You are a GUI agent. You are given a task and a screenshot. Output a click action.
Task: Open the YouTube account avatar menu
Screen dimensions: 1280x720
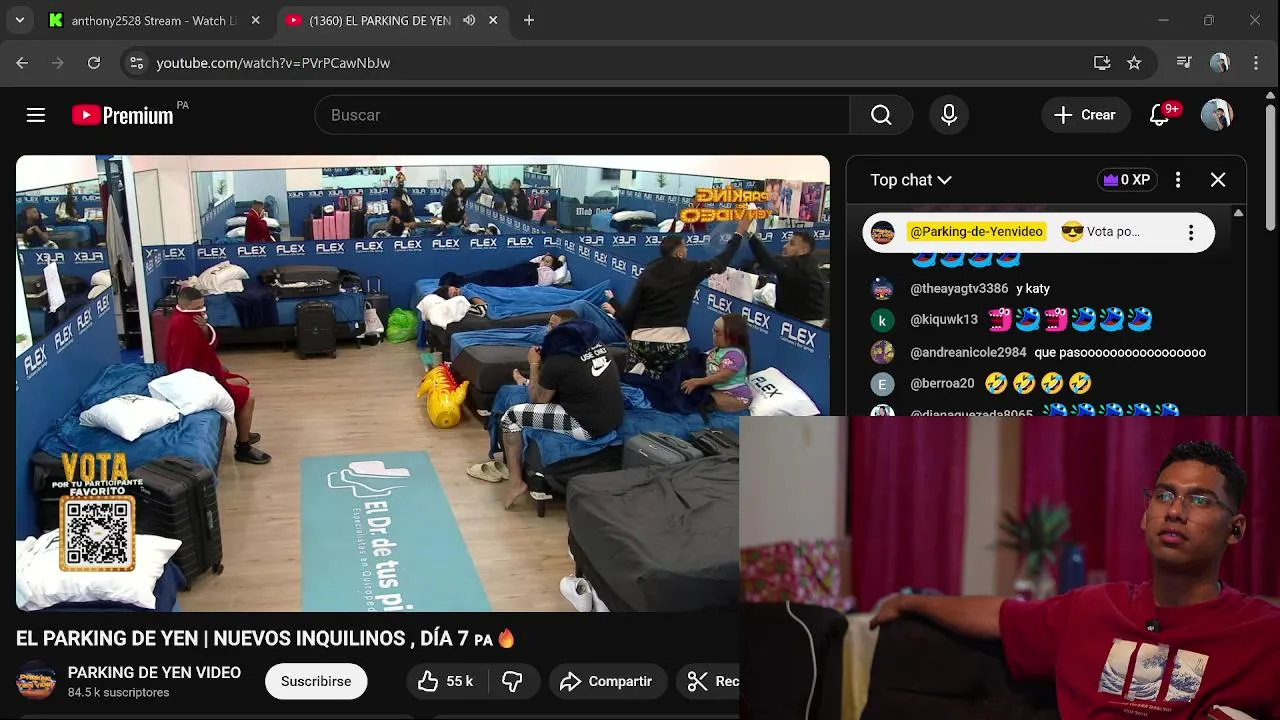[1217, 115]
